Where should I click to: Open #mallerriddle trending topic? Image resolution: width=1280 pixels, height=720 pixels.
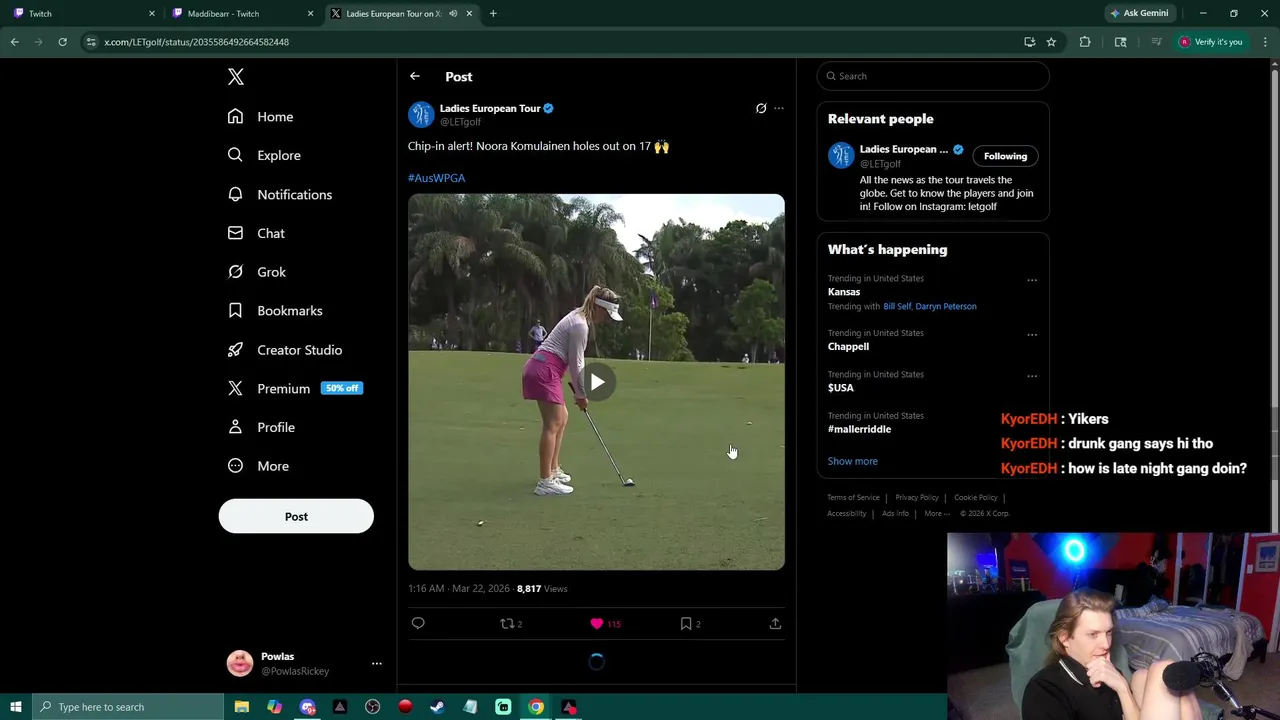[x=859, y=429]
